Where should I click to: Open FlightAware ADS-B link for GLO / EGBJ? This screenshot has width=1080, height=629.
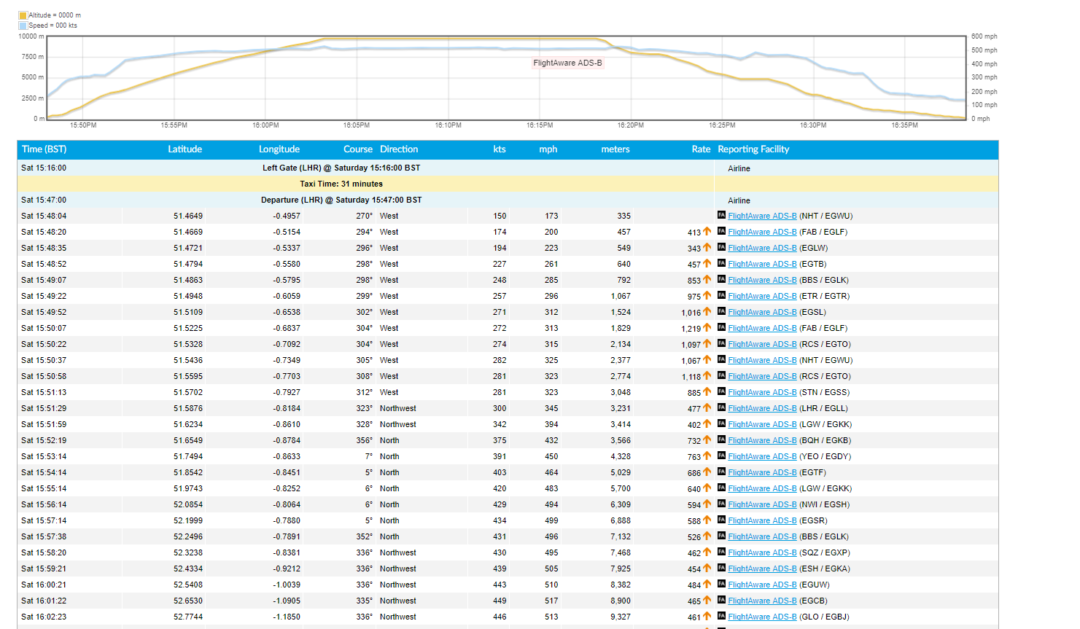pos(762,616)
